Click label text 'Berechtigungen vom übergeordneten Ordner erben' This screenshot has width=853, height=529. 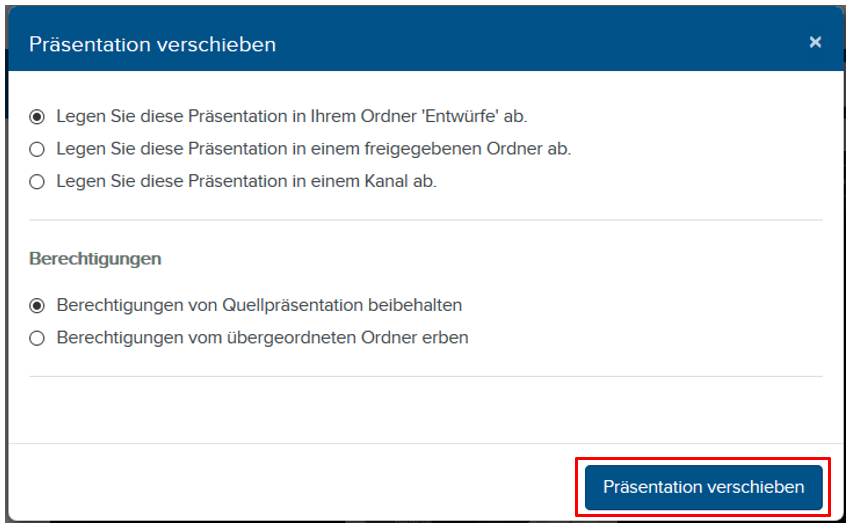click(262, 338)
